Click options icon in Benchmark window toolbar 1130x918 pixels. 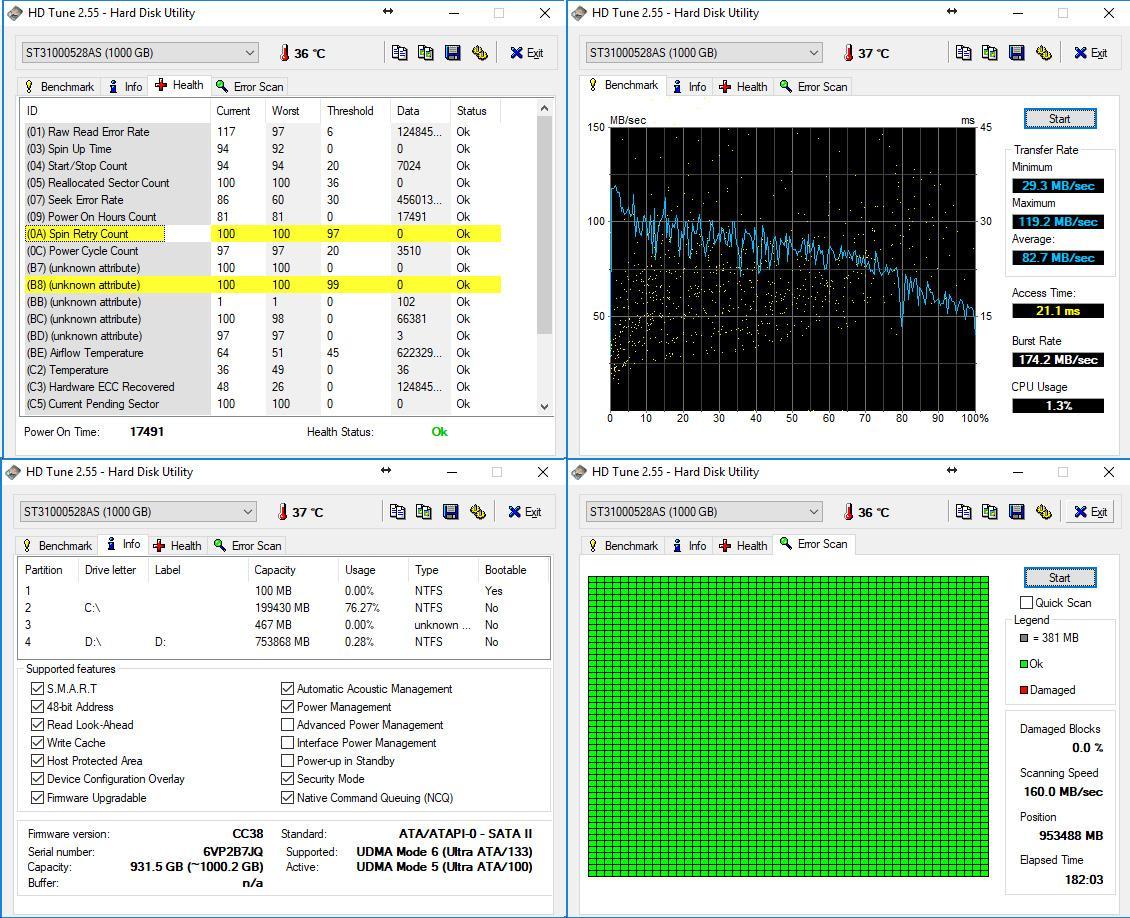(1043, 53)
